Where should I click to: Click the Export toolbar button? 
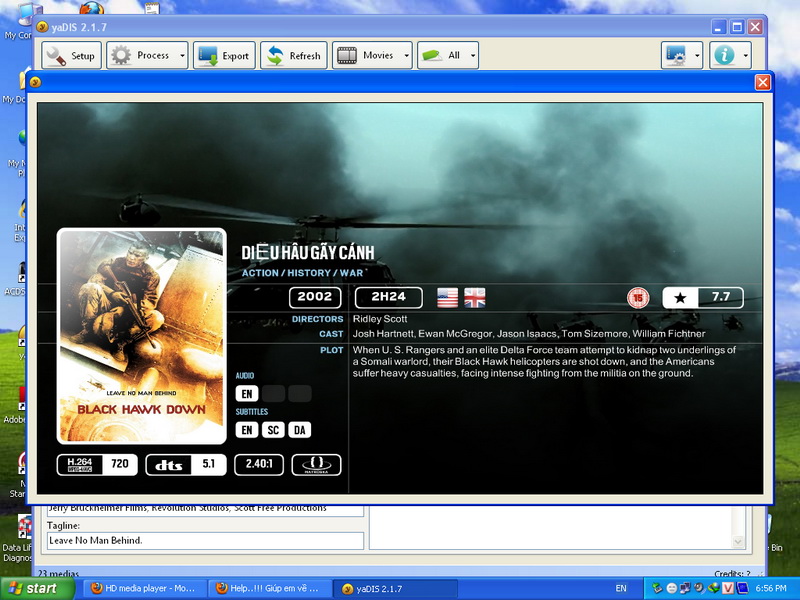tap(224, 55)
